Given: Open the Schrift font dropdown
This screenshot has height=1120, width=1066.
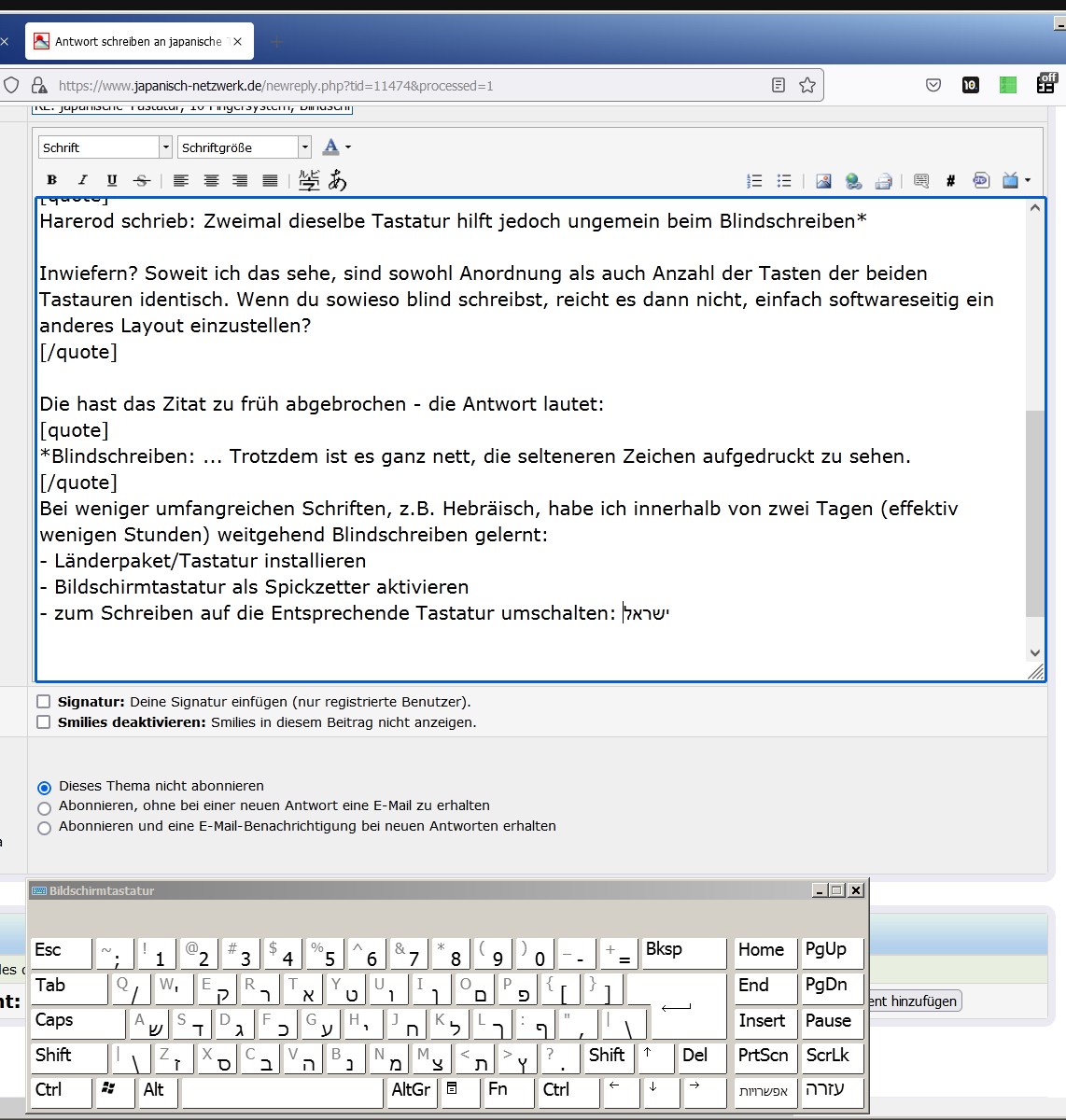Looking at the screenshot, I should coord(105,147).
